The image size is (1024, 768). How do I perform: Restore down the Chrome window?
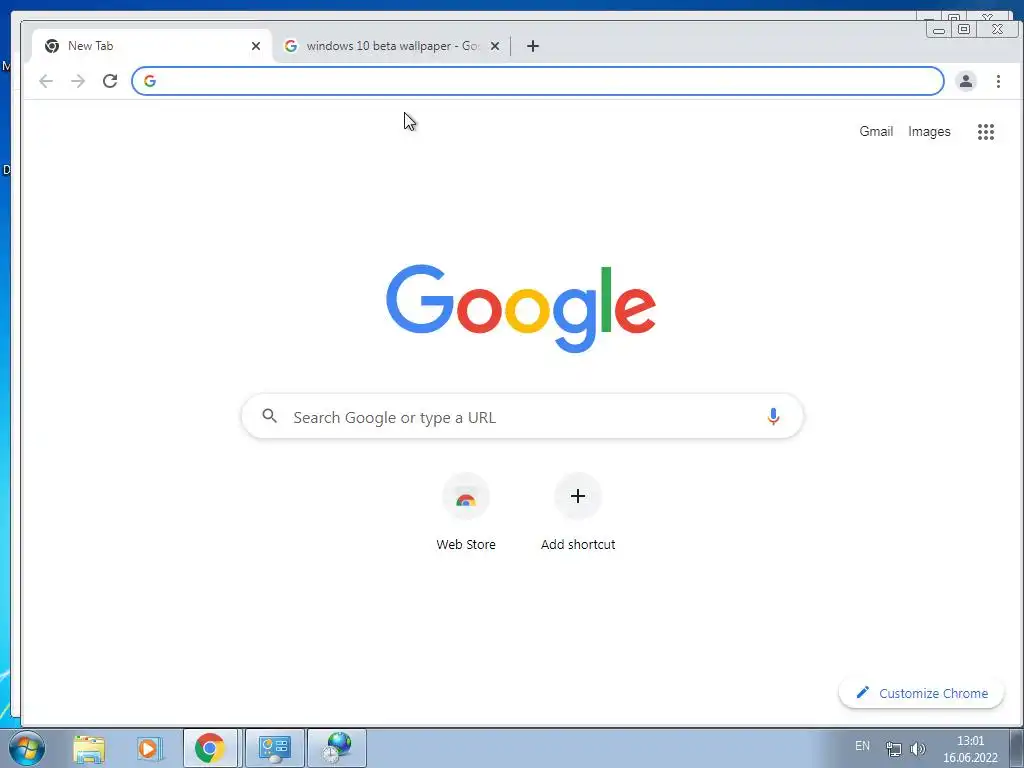click(x=963, y=29)
